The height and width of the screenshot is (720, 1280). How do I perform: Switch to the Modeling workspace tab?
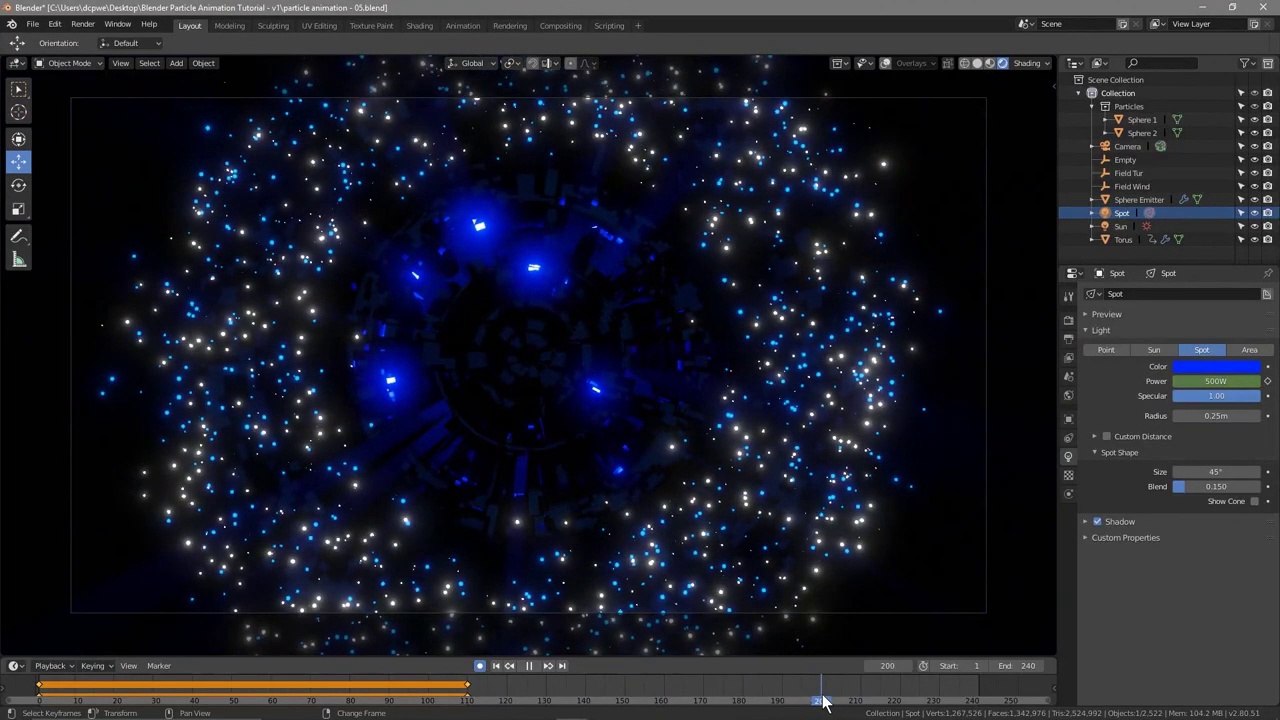(x=229, y=25)
